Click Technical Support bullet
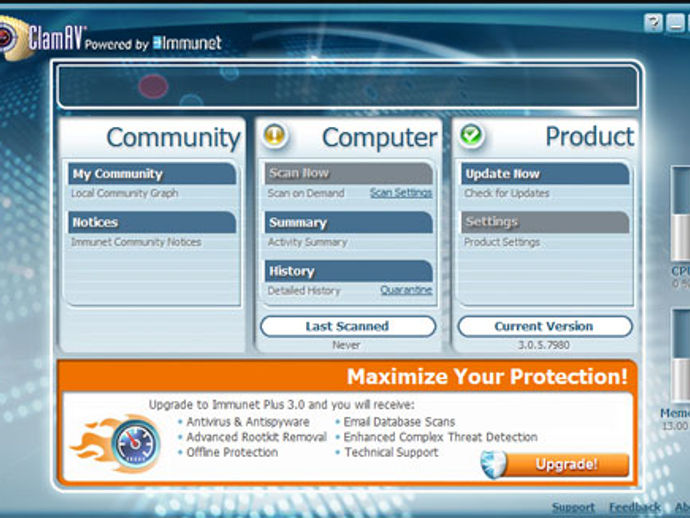The width and height of the screenshot is (690, 518). coord(391,452)
